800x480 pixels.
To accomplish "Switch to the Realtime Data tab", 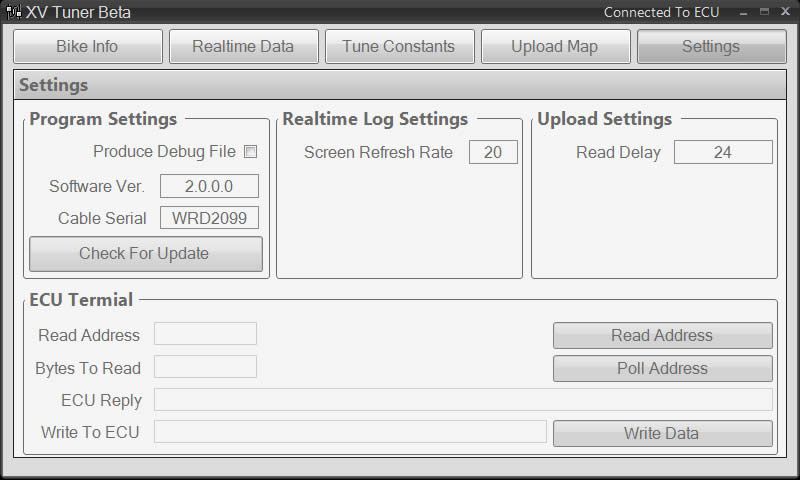I will pos(243,47).
